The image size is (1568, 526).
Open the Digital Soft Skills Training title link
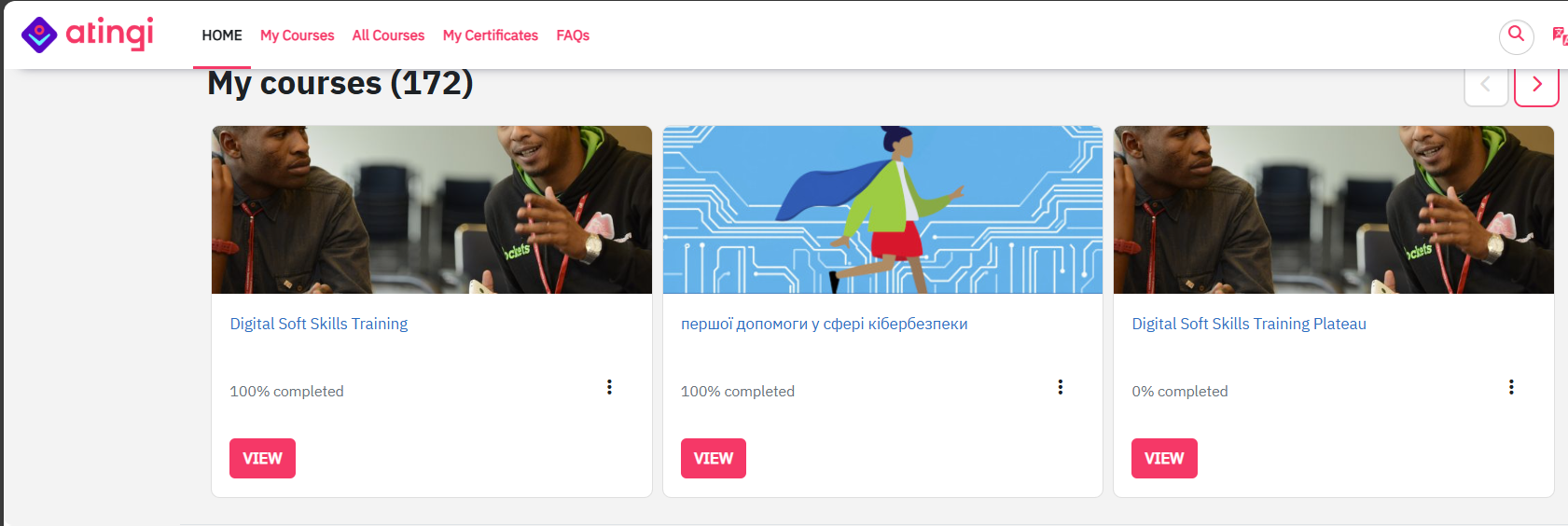click(319, 324)
